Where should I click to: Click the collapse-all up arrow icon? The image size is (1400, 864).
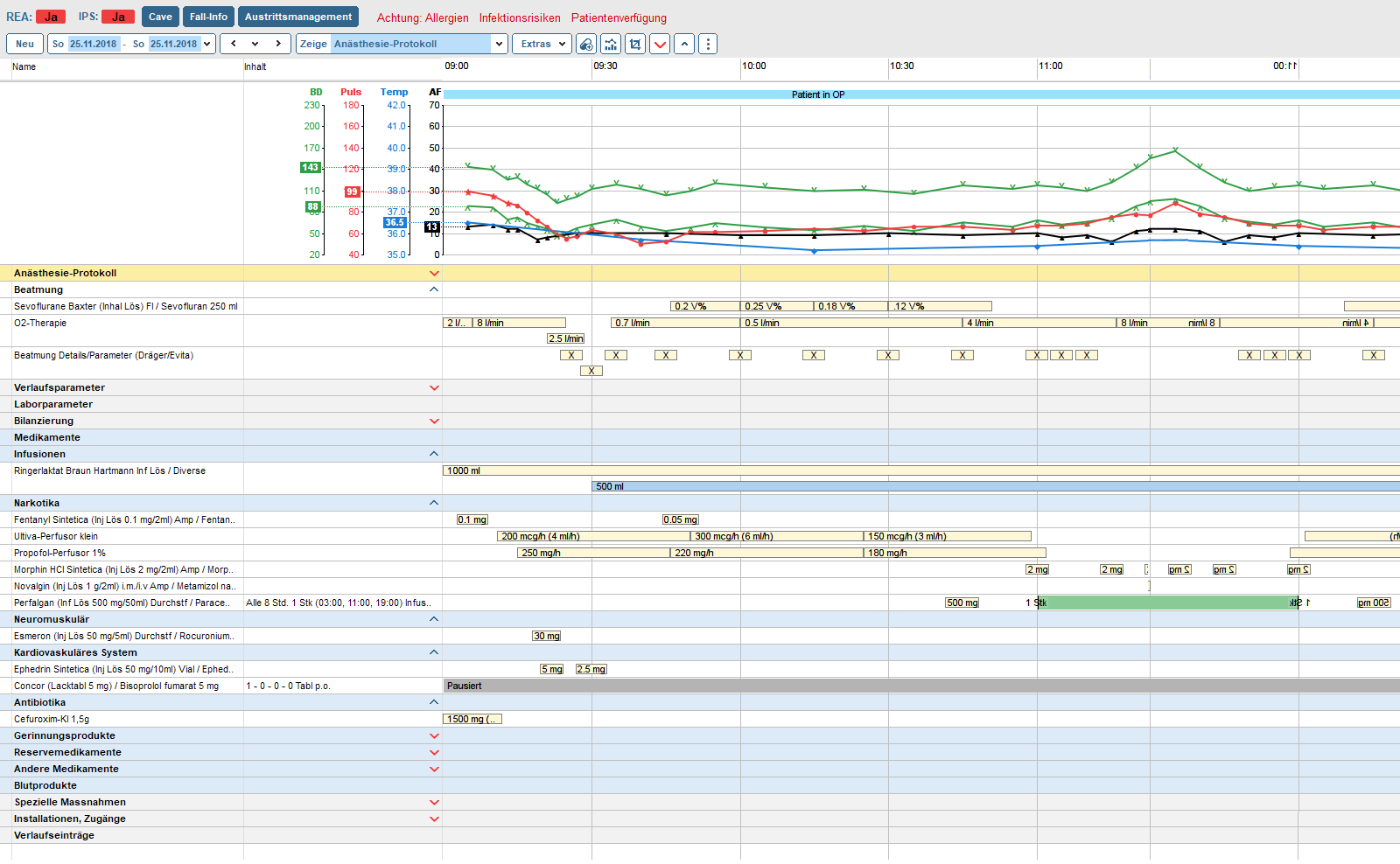(x=684, y=44)
